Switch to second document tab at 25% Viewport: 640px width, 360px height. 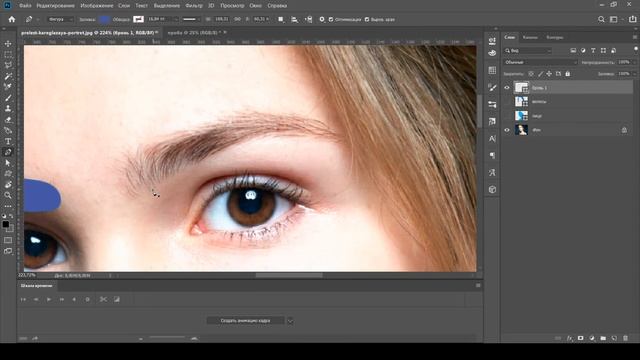coord(193,32)
